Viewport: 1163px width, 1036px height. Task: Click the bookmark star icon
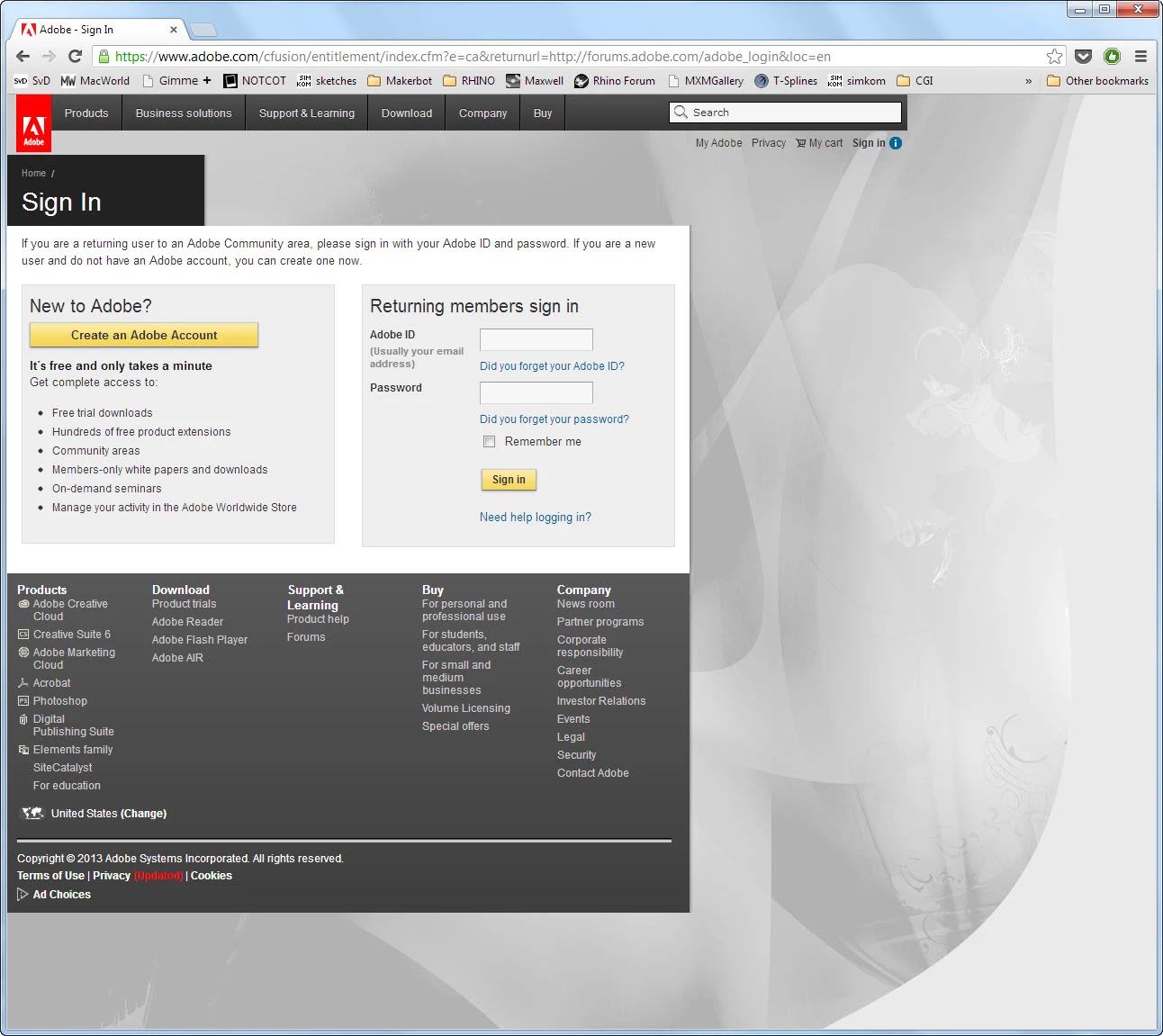tap(1054, 57)
